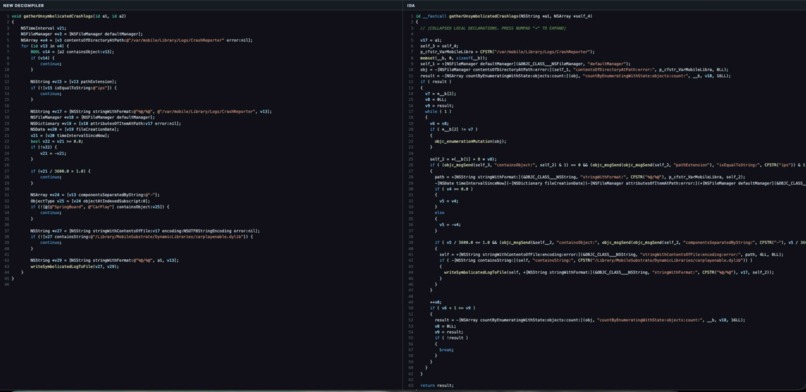Click the 'v21 = -v21;' assignment line
Screen dimensions: 806x392
[53, 153]
